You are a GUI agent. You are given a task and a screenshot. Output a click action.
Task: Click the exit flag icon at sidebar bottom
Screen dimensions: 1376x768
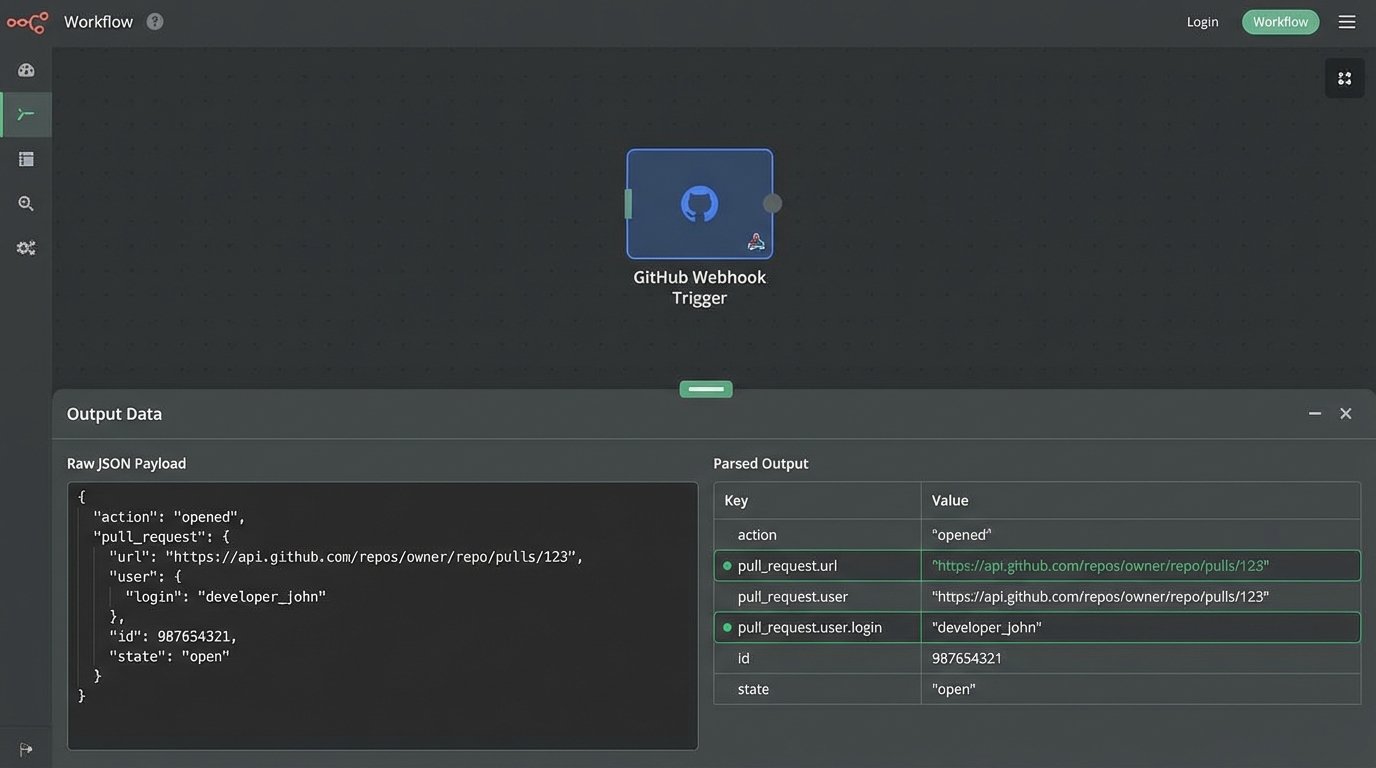pyautogui.click(x=25, y=748)
